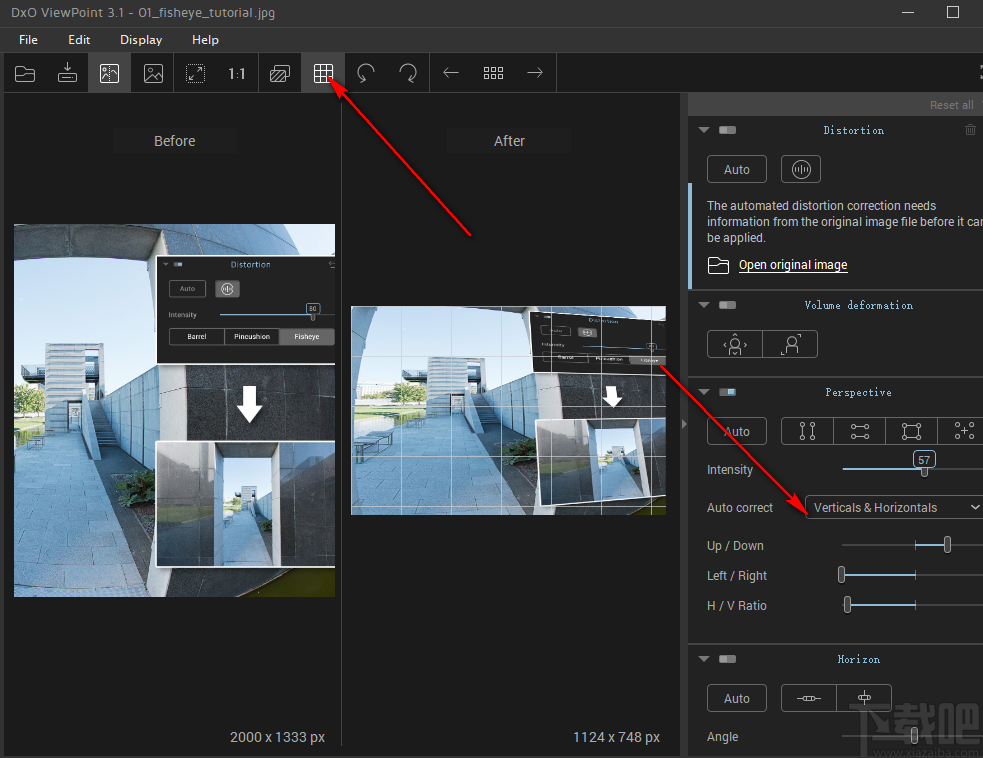Click the Before image preview
This screenshot has width=983, height=758.
174,410
